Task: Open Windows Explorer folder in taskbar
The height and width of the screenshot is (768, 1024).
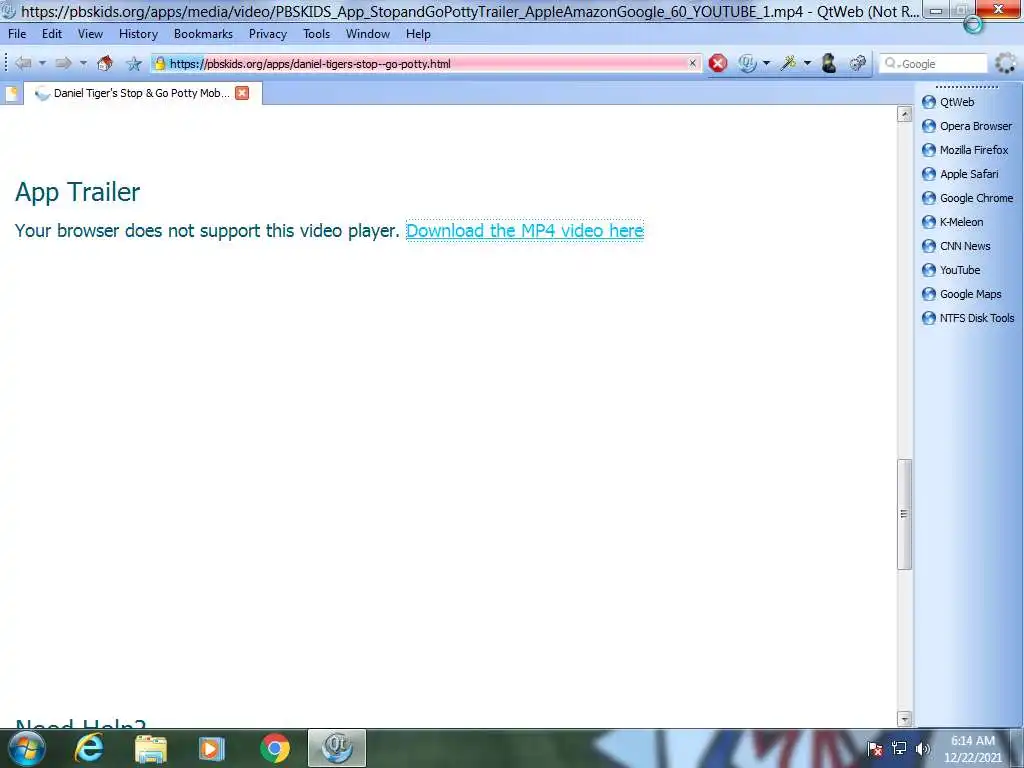Action: [151, 749]
